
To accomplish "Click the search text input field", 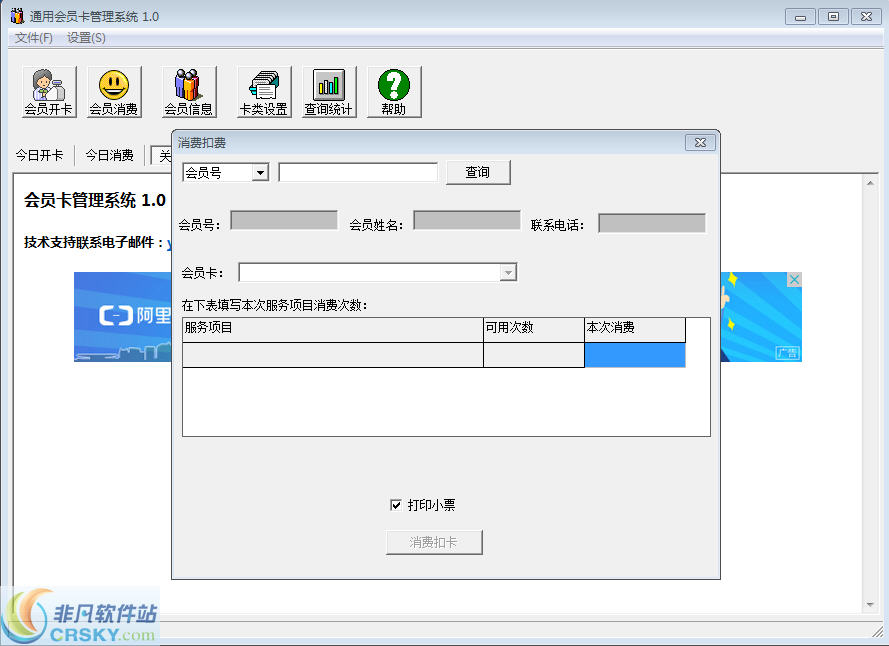I will 358,172.
